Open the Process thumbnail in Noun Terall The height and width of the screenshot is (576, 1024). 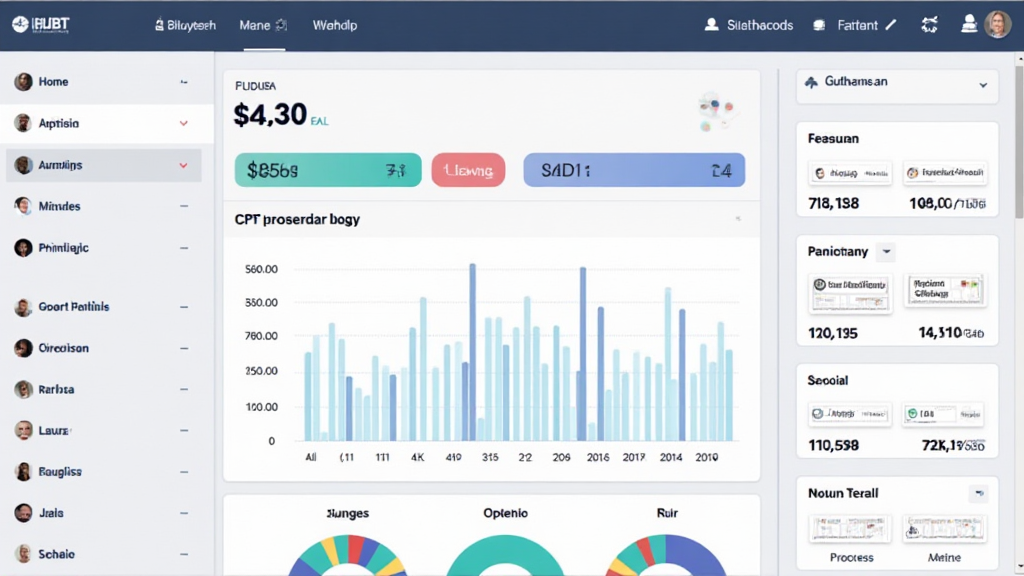click(x=852, y=531)
